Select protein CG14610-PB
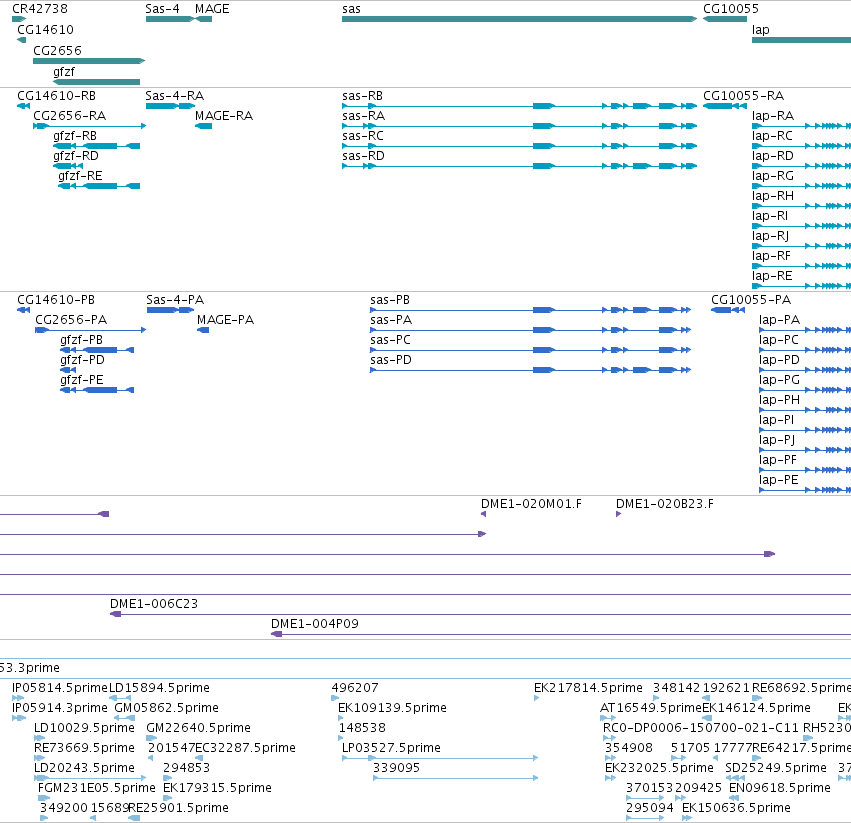Image resolution: width=851 pixels, height=823 pixels. point(23,310)
